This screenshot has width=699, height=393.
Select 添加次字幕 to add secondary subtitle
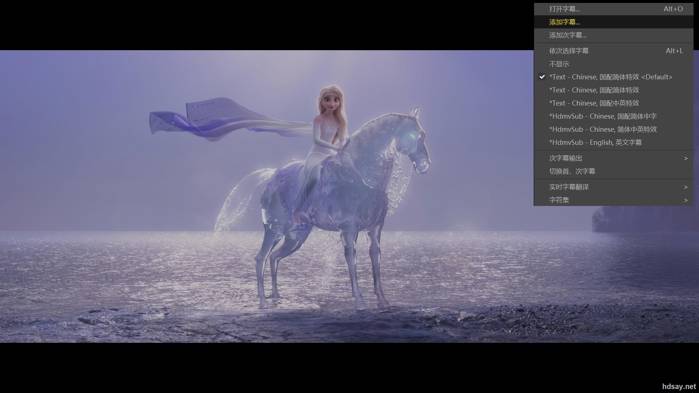pyautogui.click(x=613, y=35)
